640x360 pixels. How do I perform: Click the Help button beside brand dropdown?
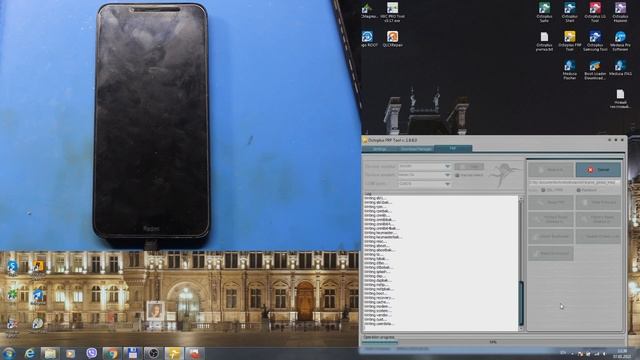[469, 167]
